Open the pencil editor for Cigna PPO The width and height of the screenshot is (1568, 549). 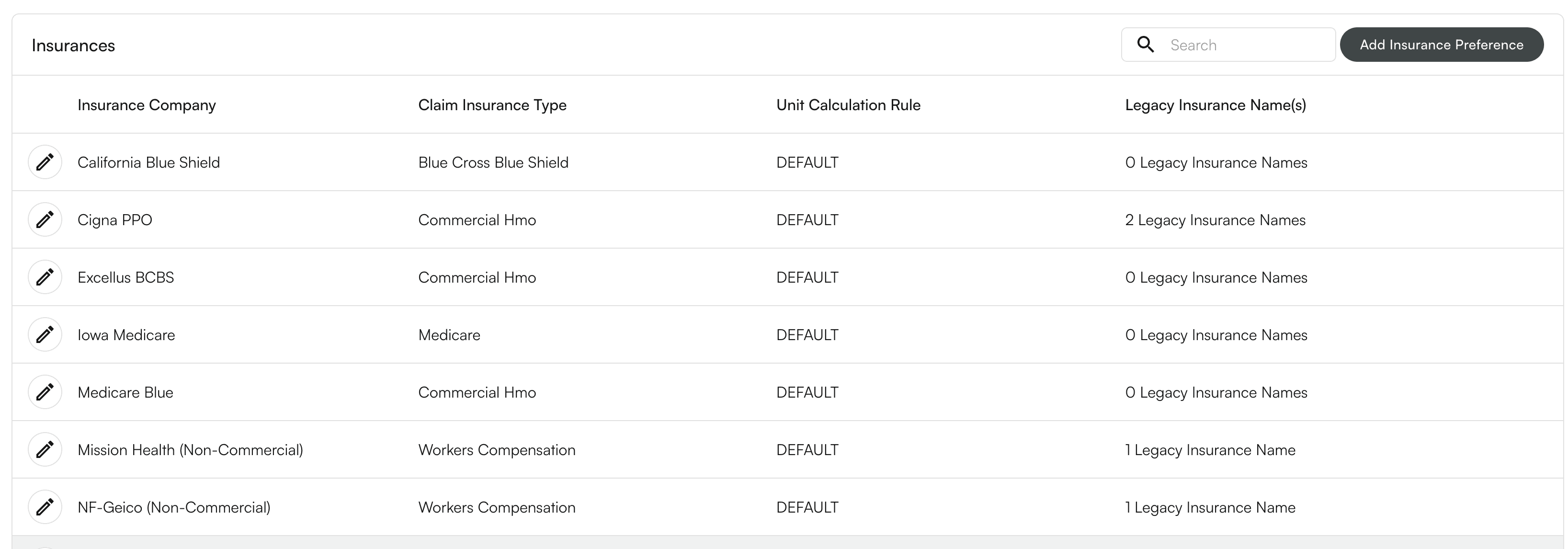(45, 219)
